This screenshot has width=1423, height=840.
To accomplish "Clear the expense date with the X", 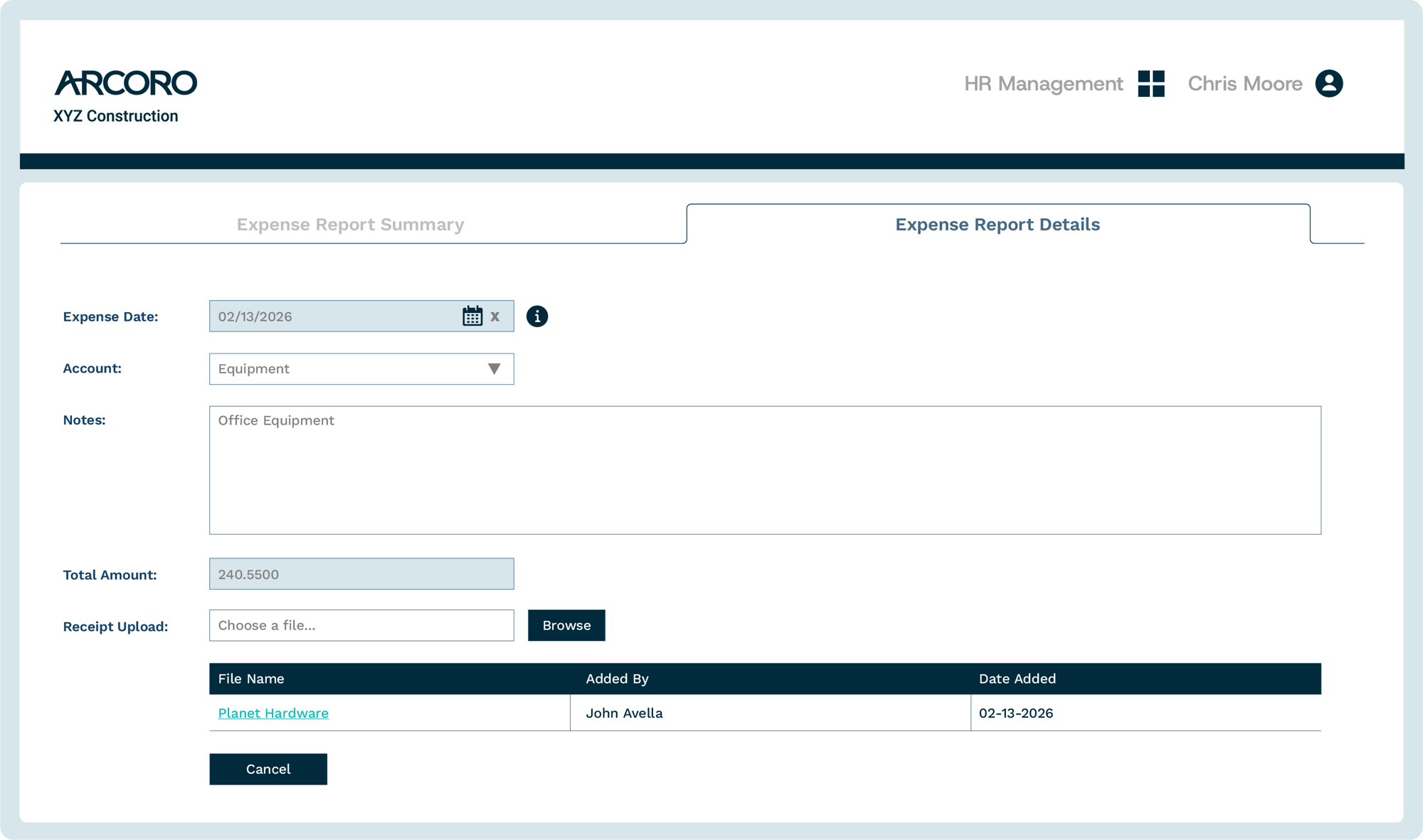I will click(x=495, y=317).
